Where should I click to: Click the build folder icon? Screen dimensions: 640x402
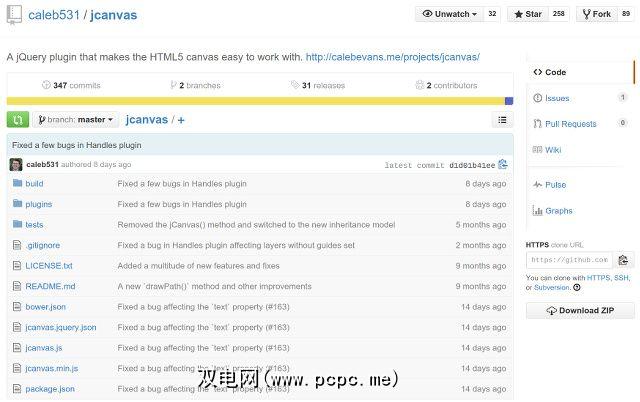[17, 183]
